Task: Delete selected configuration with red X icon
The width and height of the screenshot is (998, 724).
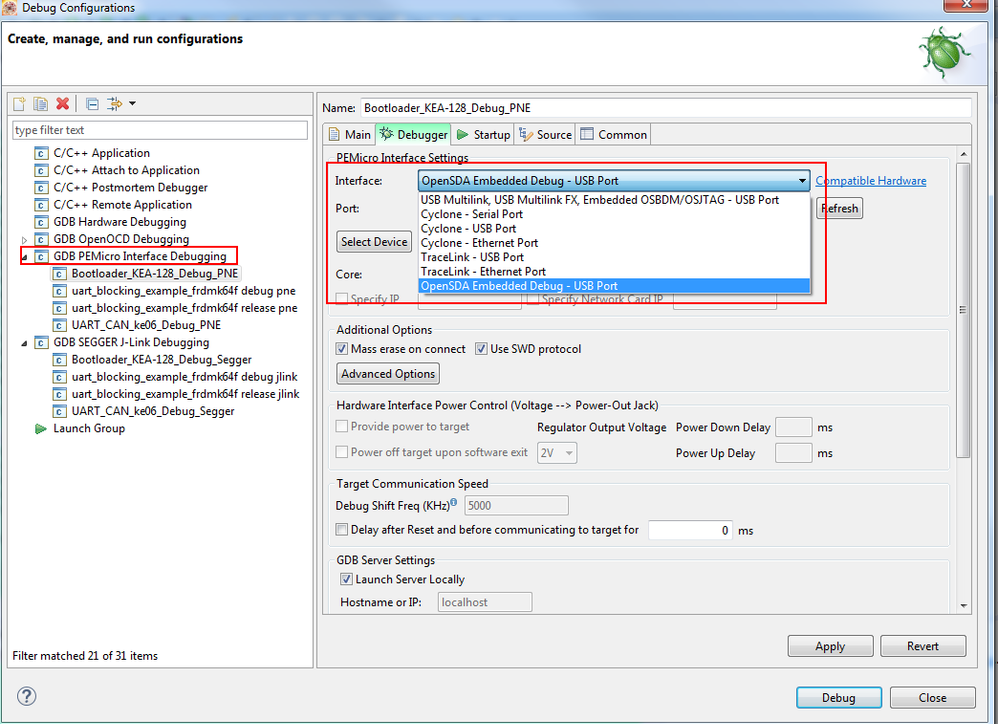Action: point(62,104)
